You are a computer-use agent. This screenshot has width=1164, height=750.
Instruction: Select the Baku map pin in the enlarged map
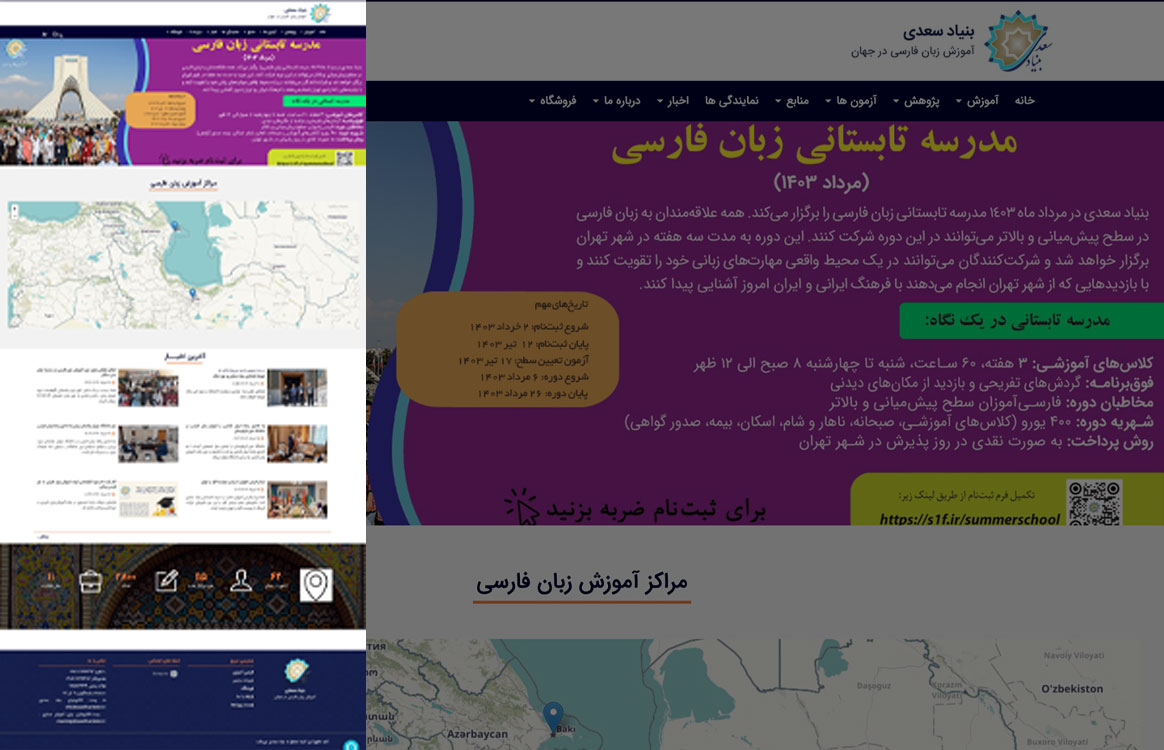click(x=553, y=717)
